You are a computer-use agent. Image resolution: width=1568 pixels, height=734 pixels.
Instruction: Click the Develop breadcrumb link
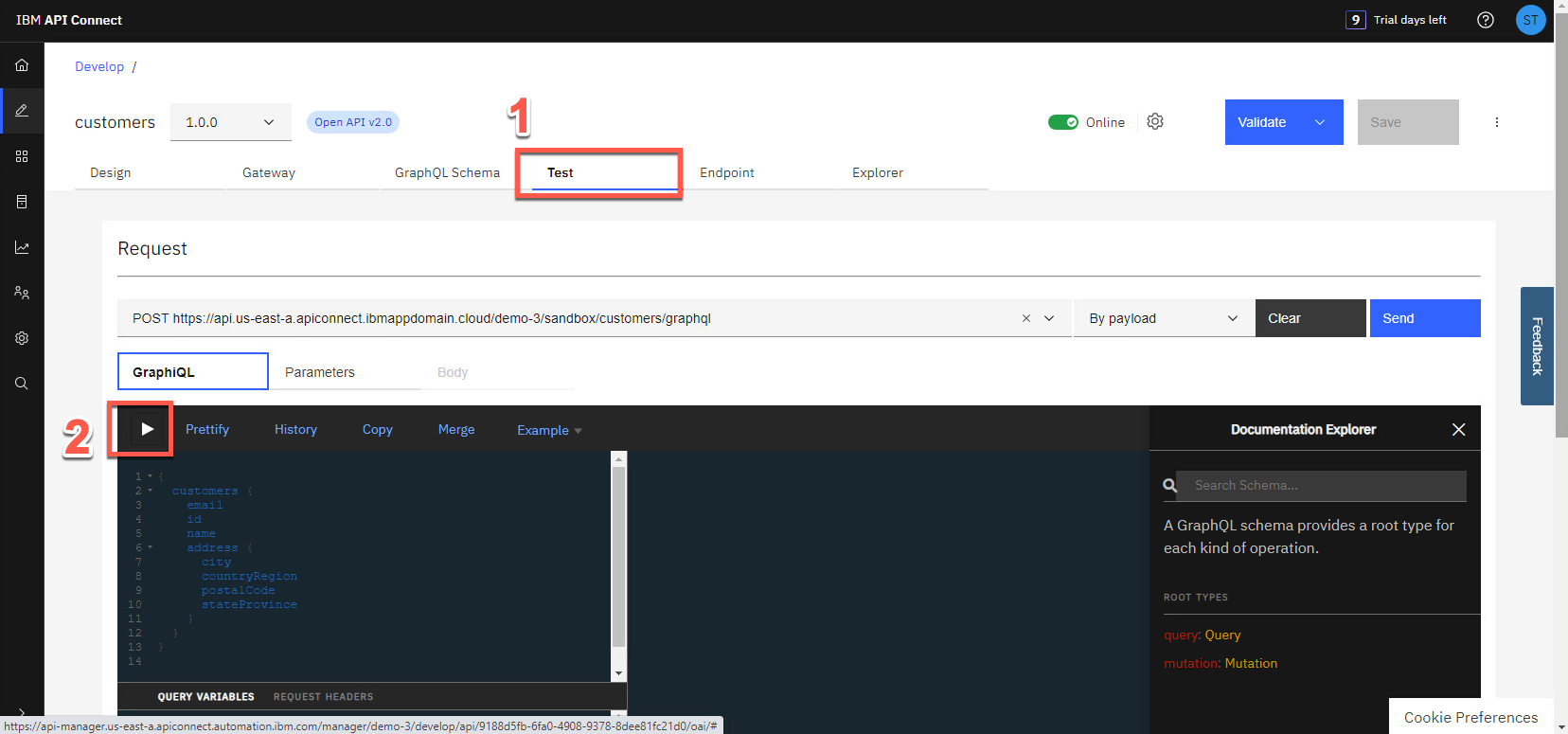pyautogui.click(x=99, y=66)
